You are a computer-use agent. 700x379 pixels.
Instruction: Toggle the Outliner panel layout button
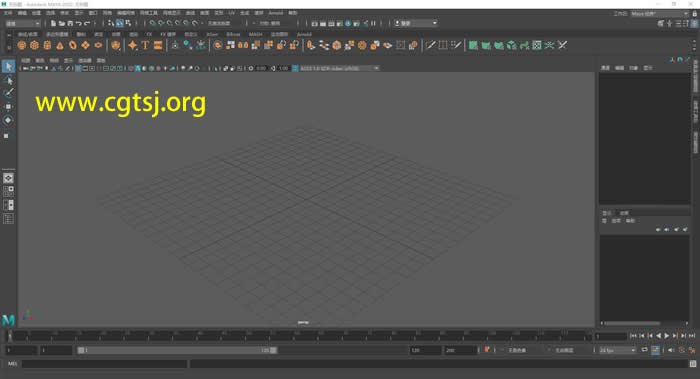click(8, 219)
